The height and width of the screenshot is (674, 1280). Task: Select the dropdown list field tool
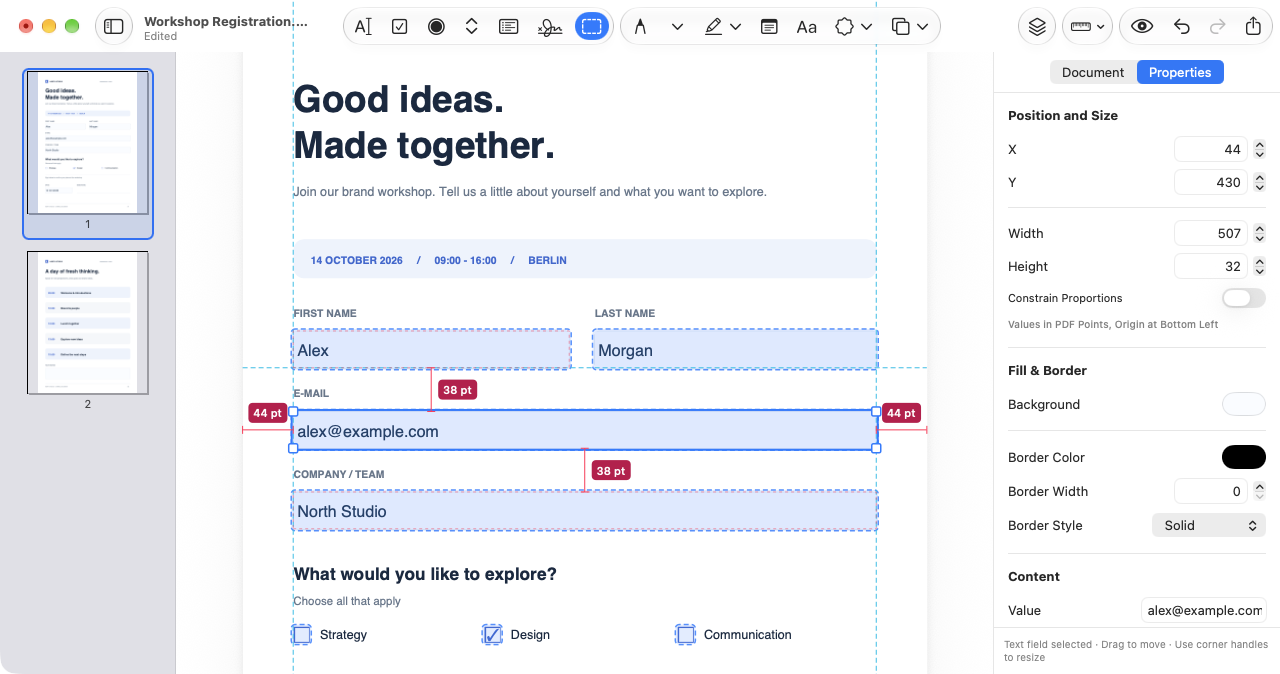click(x=472, y=27)
